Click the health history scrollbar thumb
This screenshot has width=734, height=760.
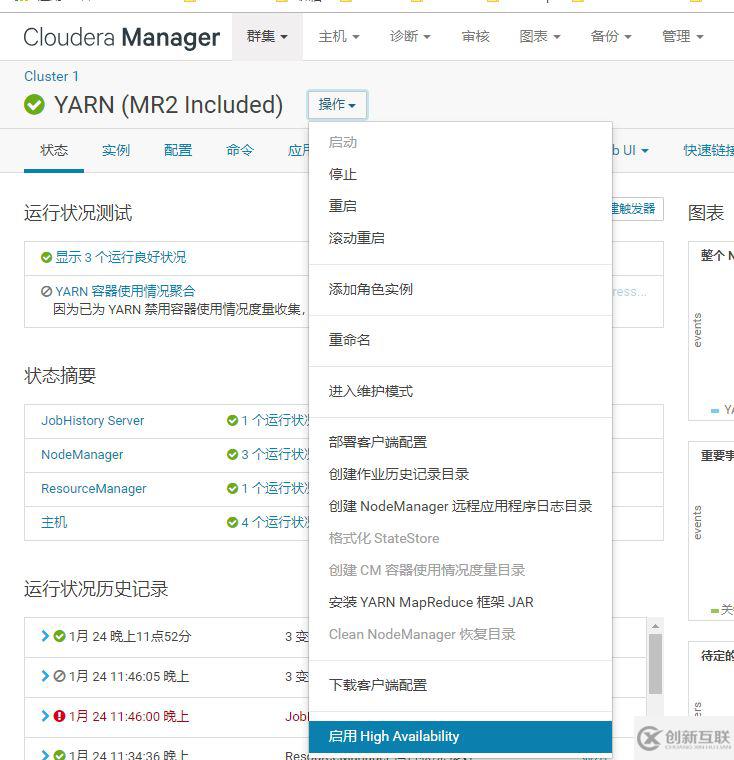(x=655, y=664)
